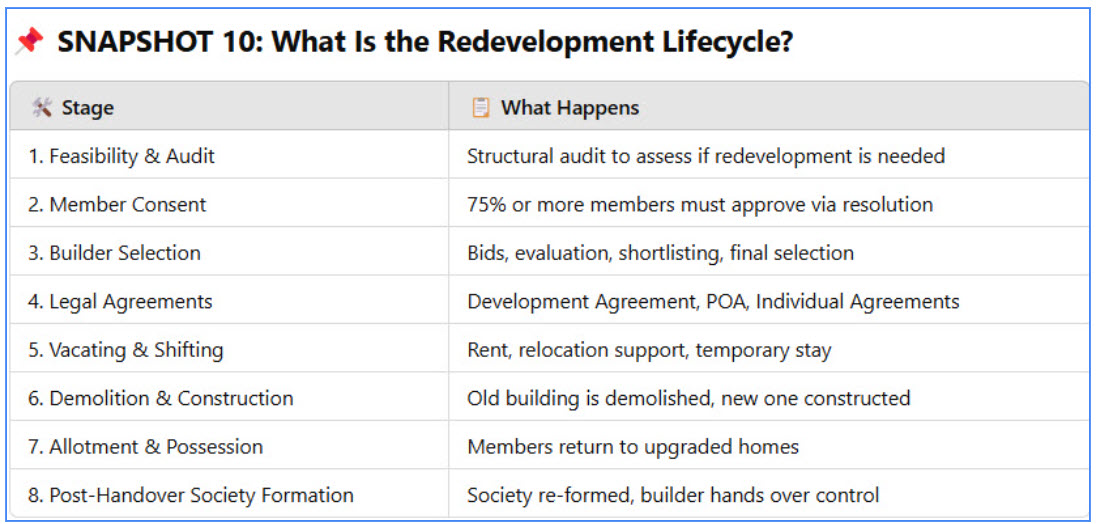1098x524 pixels.
Task: Select the Allotment & Possession cell
Action: (x=229, y=446)
